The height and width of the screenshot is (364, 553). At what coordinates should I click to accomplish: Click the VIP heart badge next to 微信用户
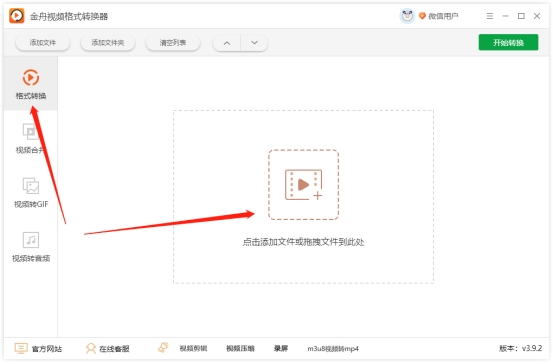(x=422, y=16)
